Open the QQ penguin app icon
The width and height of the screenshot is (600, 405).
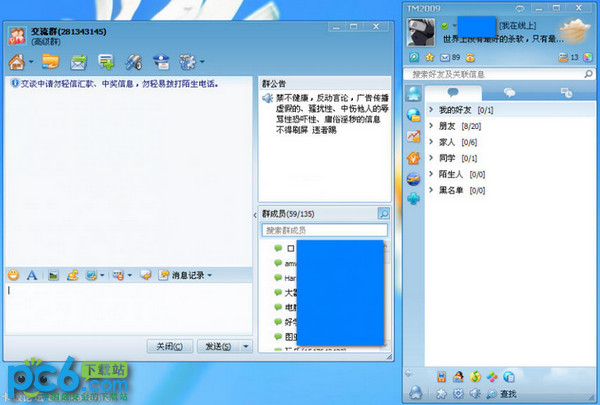458,377
